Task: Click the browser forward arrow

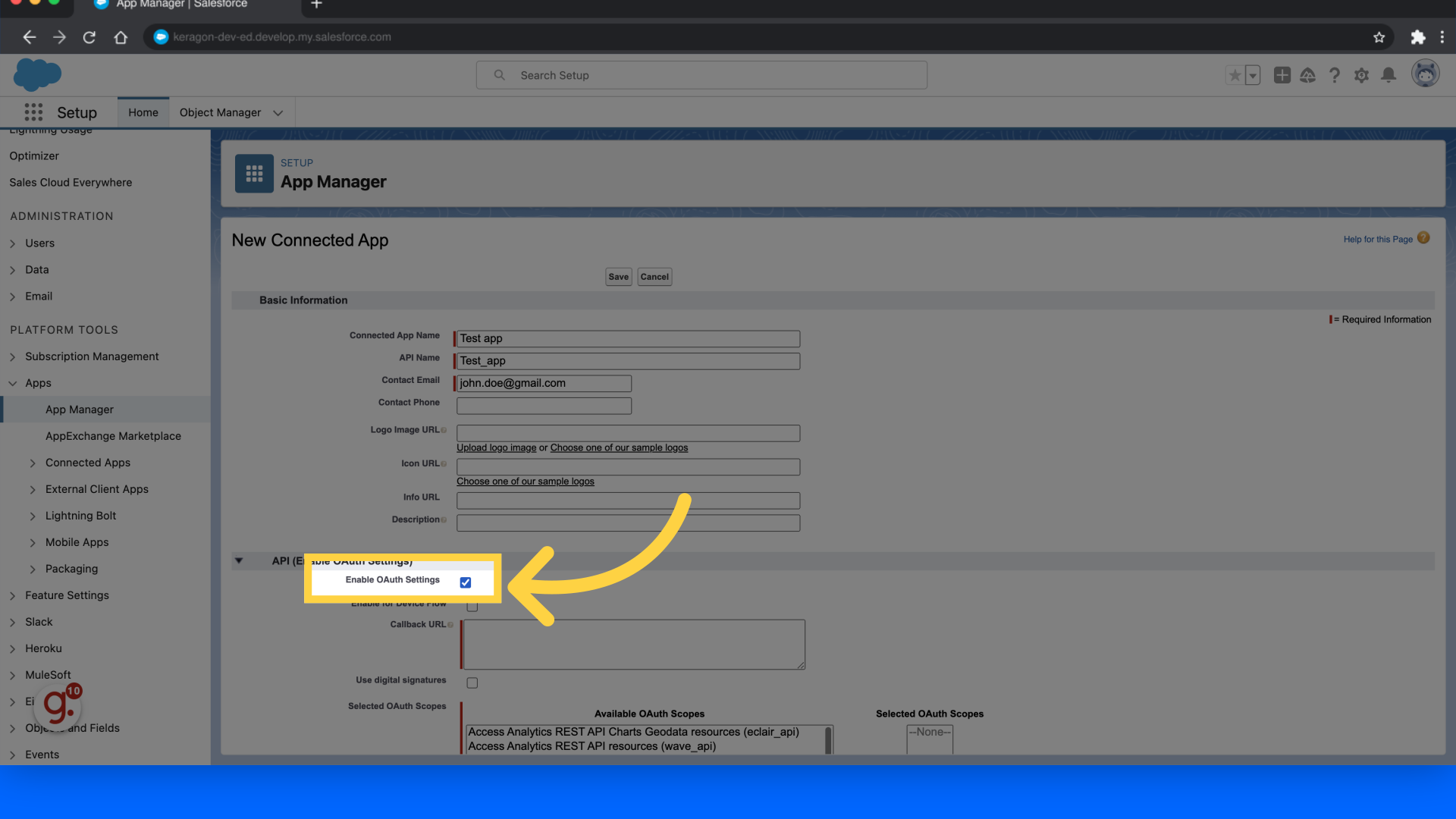Action: coord(59,36)
